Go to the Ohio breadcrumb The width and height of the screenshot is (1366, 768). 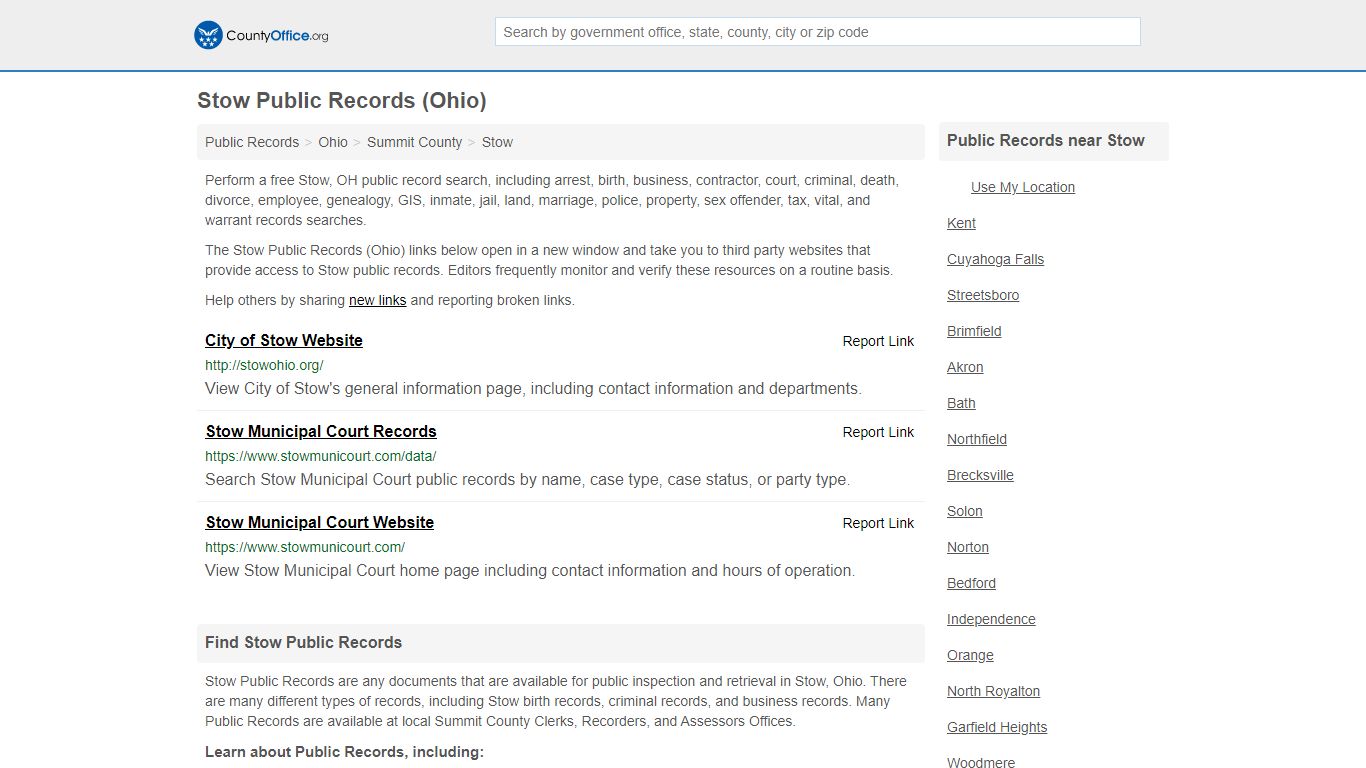(333, 142)
